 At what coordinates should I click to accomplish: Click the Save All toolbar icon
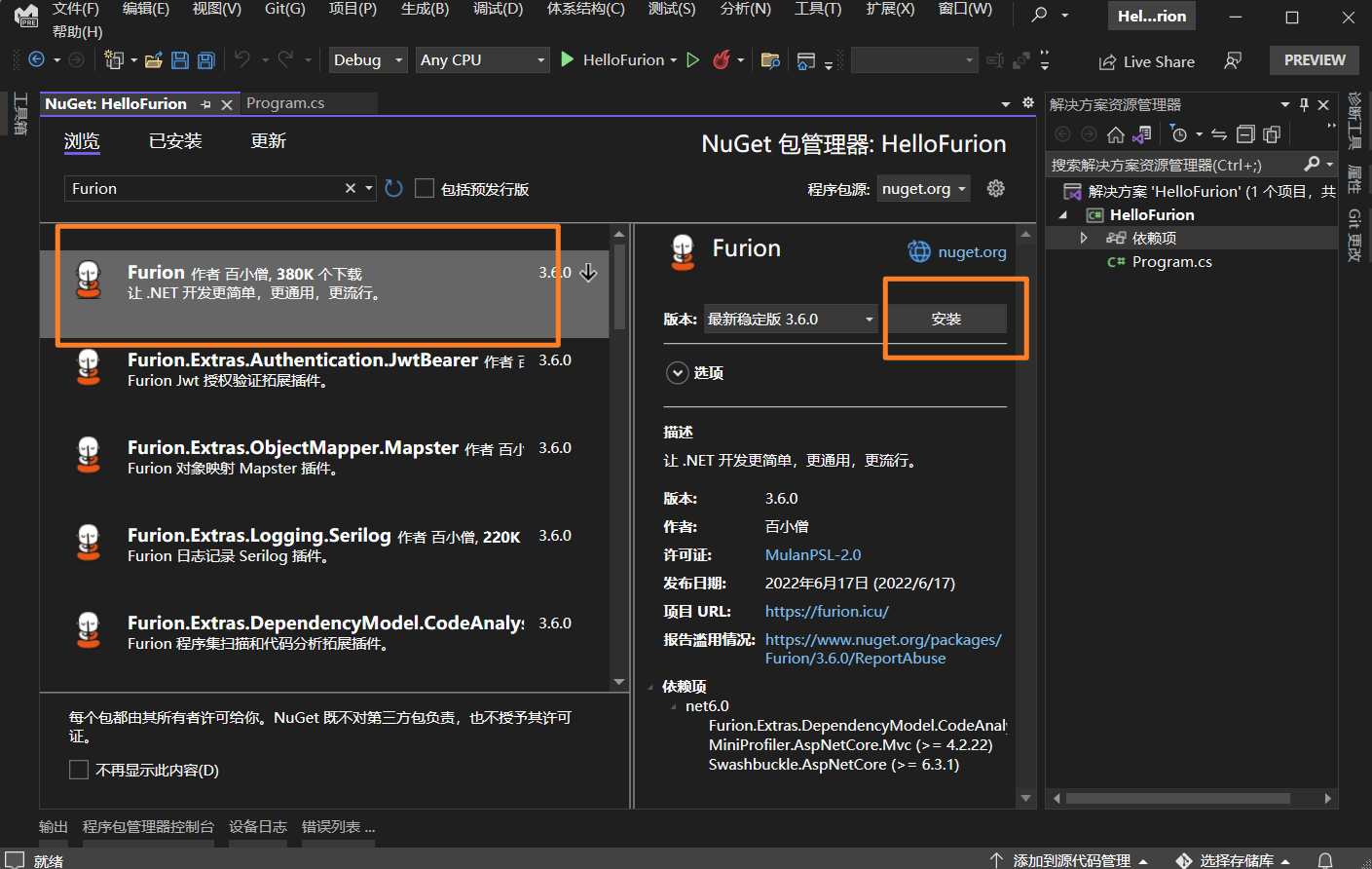pyautogui.click(x=205, y=60)
